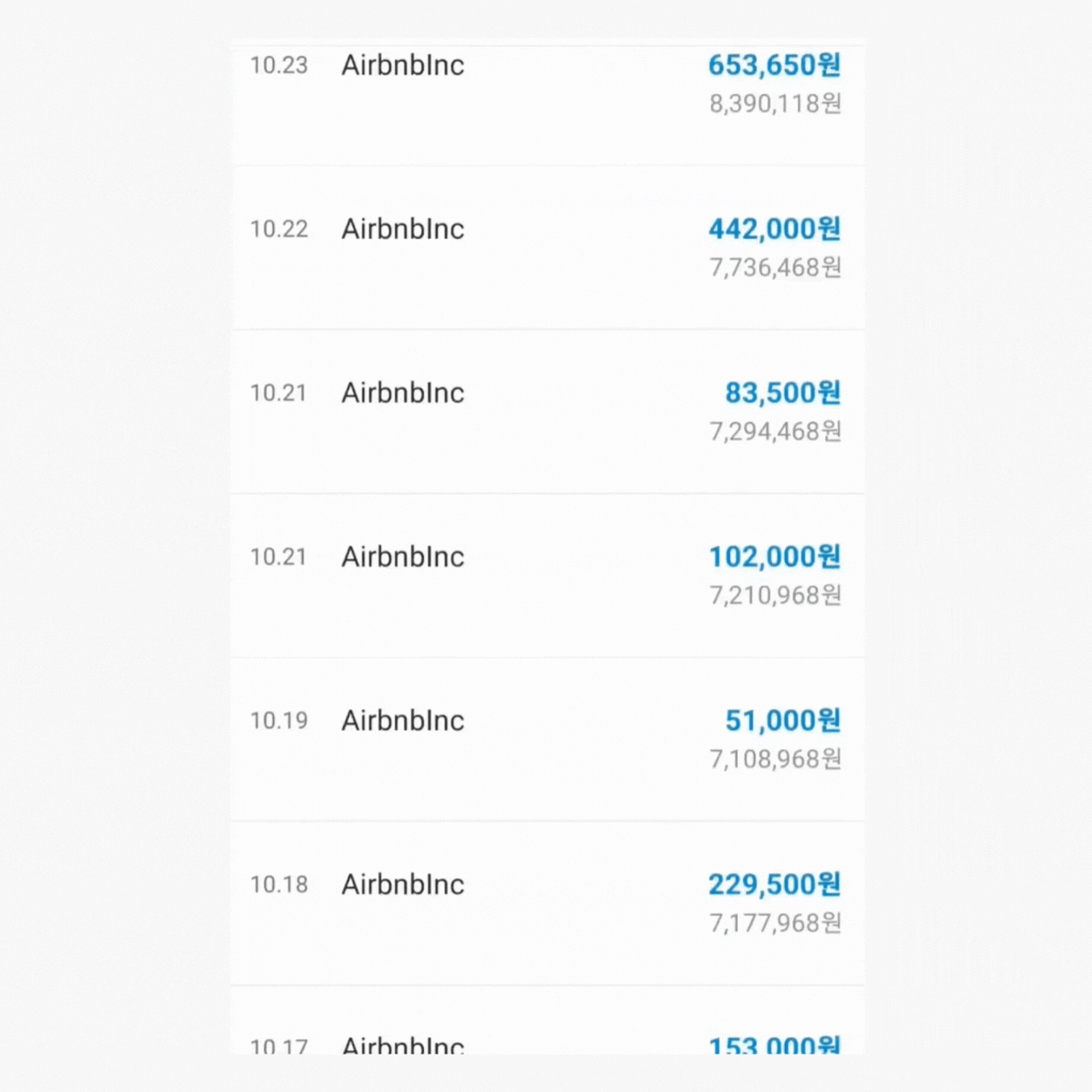
Task: Click the 7,108,968원 balance
Action: pyautogui.click(x=775, y=759)
